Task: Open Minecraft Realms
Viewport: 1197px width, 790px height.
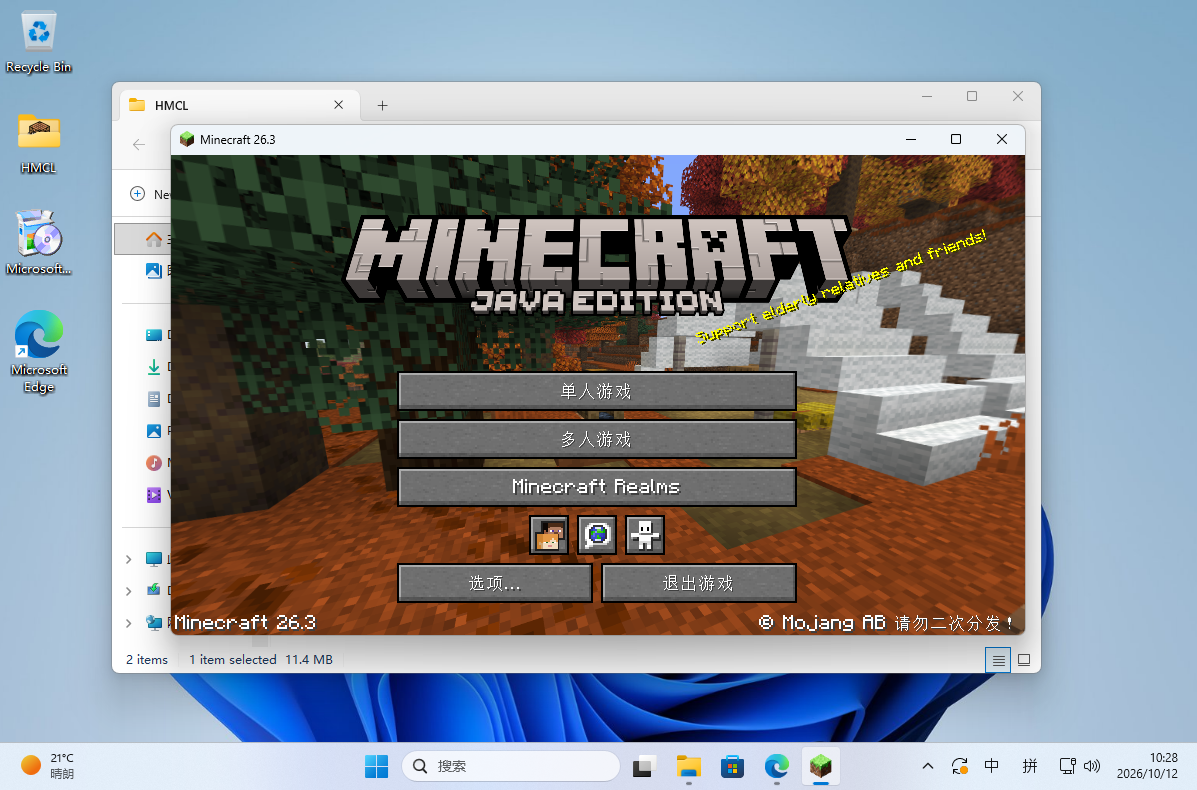Action: pyautogui.click(x=597, y=487)
